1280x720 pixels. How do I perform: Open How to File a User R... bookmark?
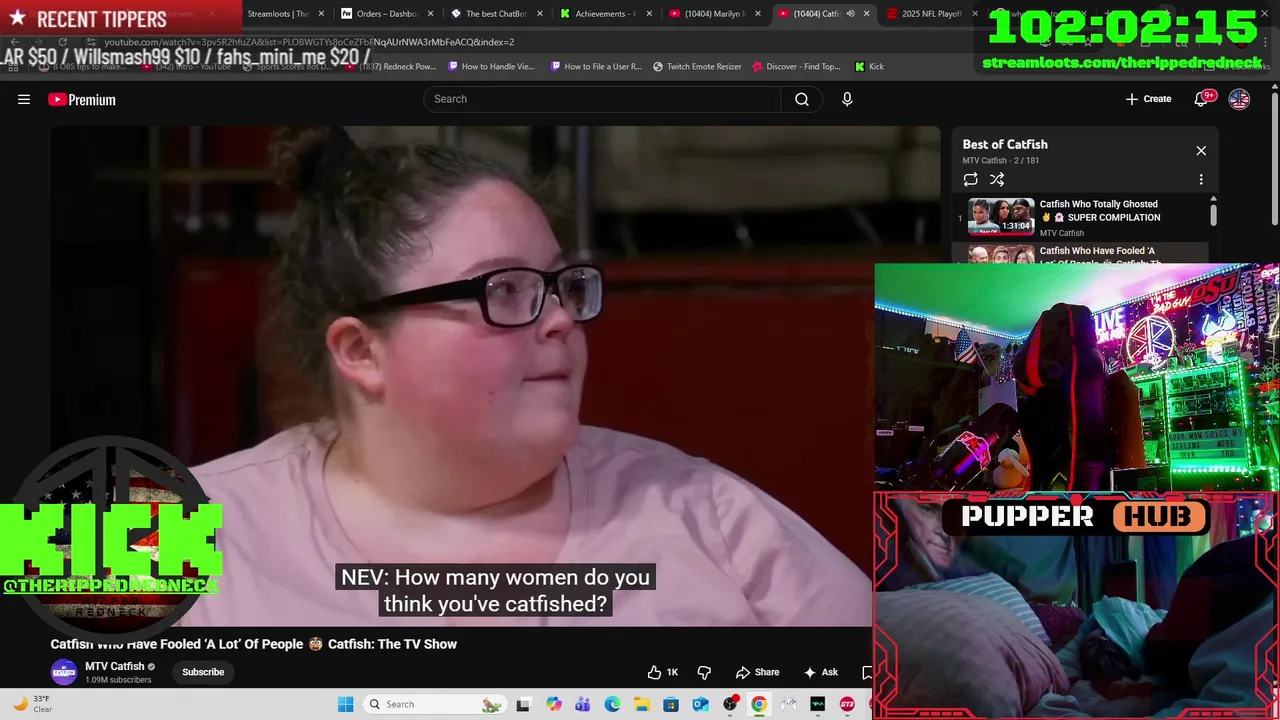click(x=596, y=66)
